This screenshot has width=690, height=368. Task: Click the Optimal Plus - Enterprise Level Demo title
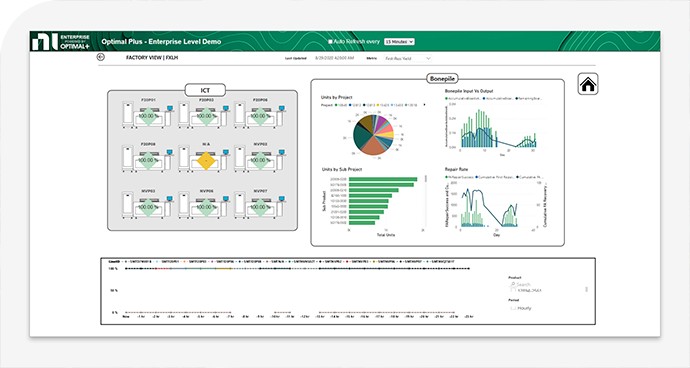click(161, 42)
